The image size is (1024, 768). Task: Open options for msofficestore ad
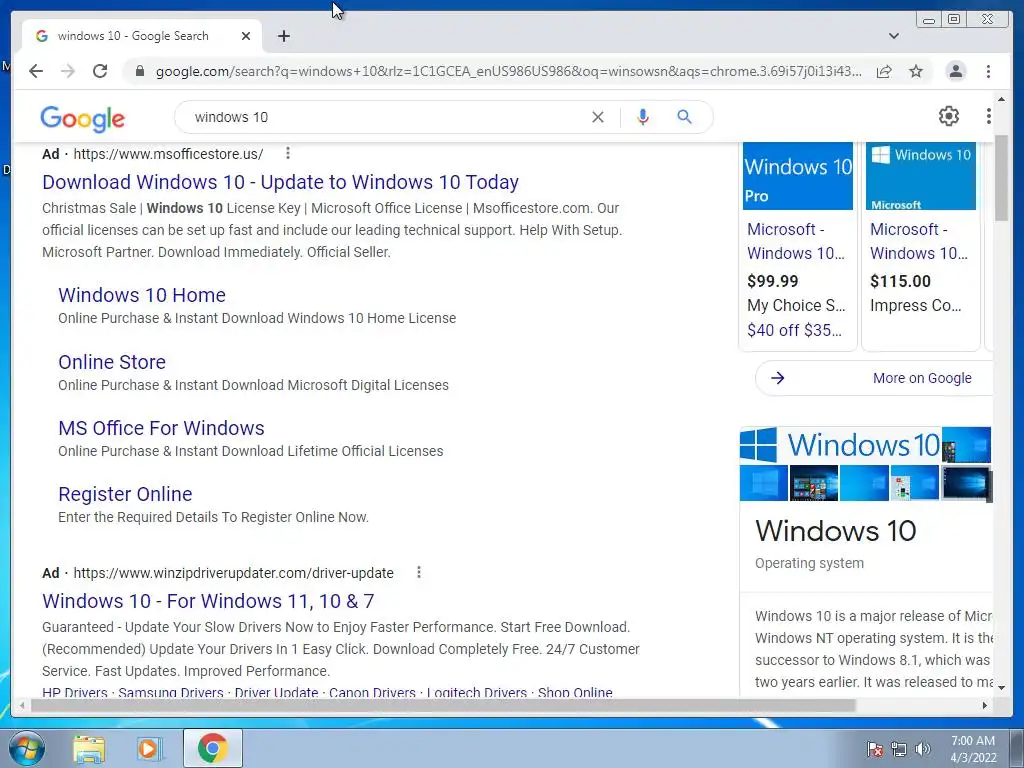pyautogui.click(x=287, y=153)
